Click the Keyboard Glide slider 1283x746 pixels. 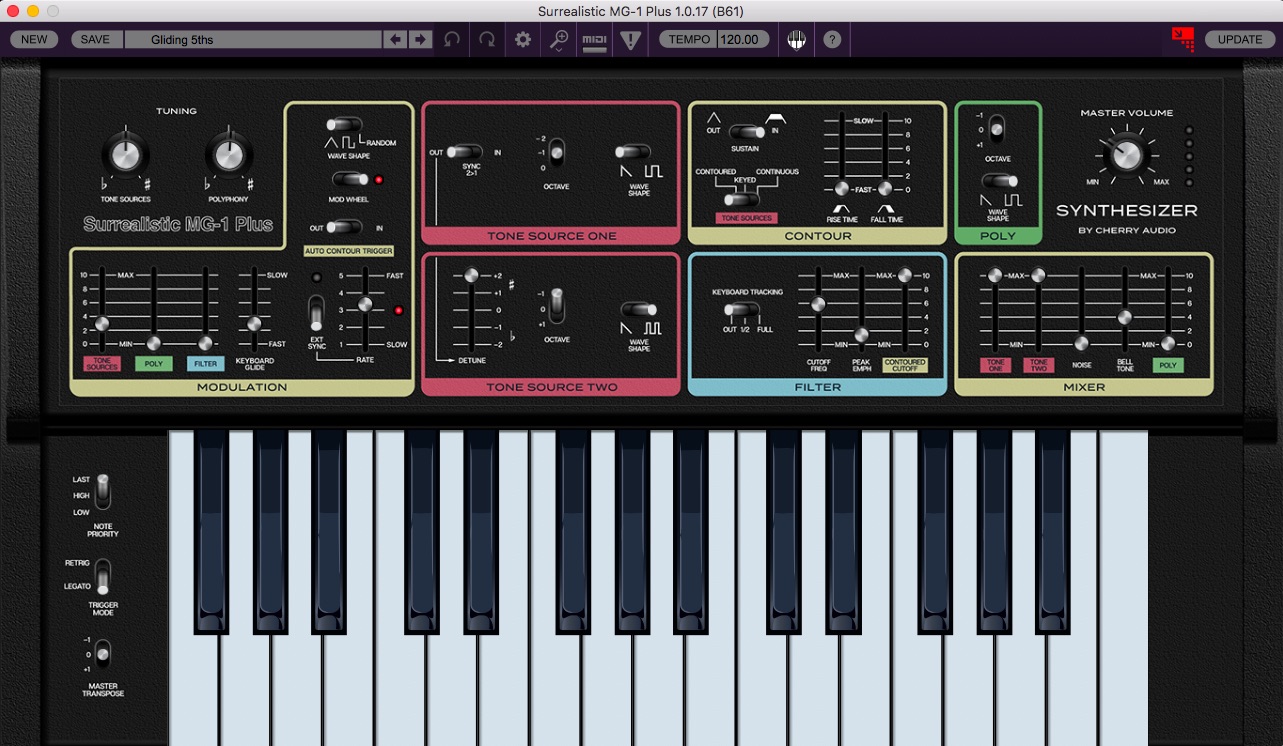click(254, 323)
